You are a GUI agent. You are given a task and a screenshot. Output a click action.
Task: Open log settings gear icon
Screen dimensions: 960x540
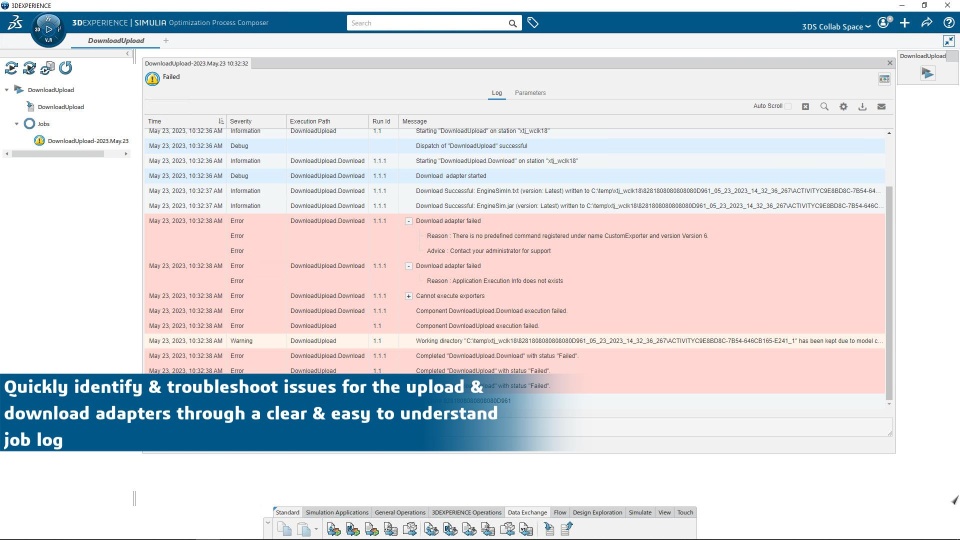coord(843,107)
